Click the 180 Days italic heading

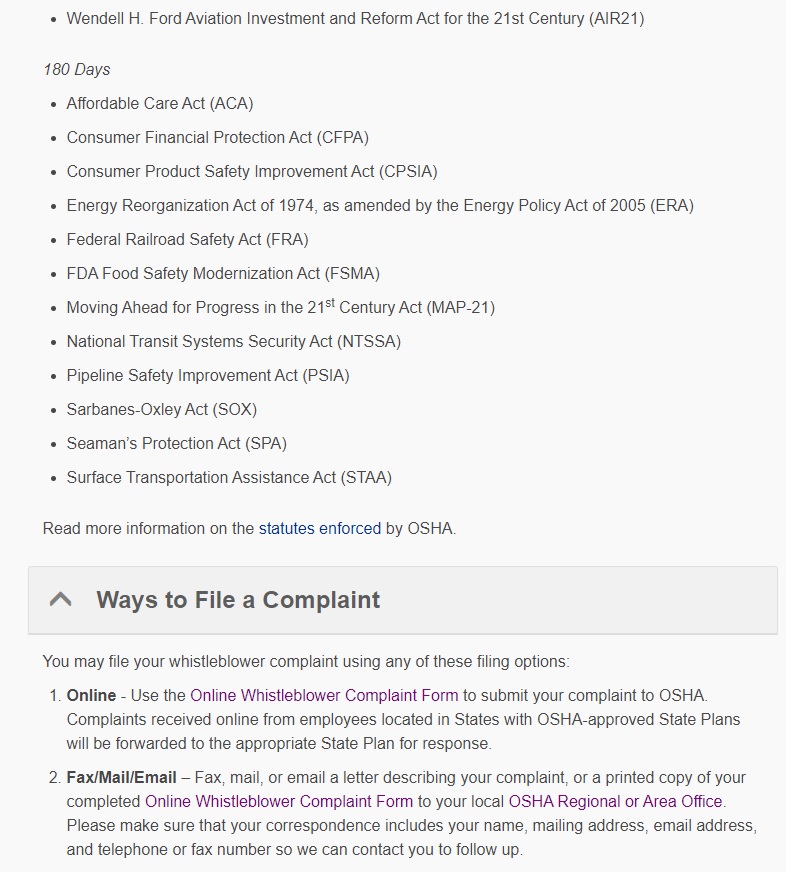pos(77,70)
